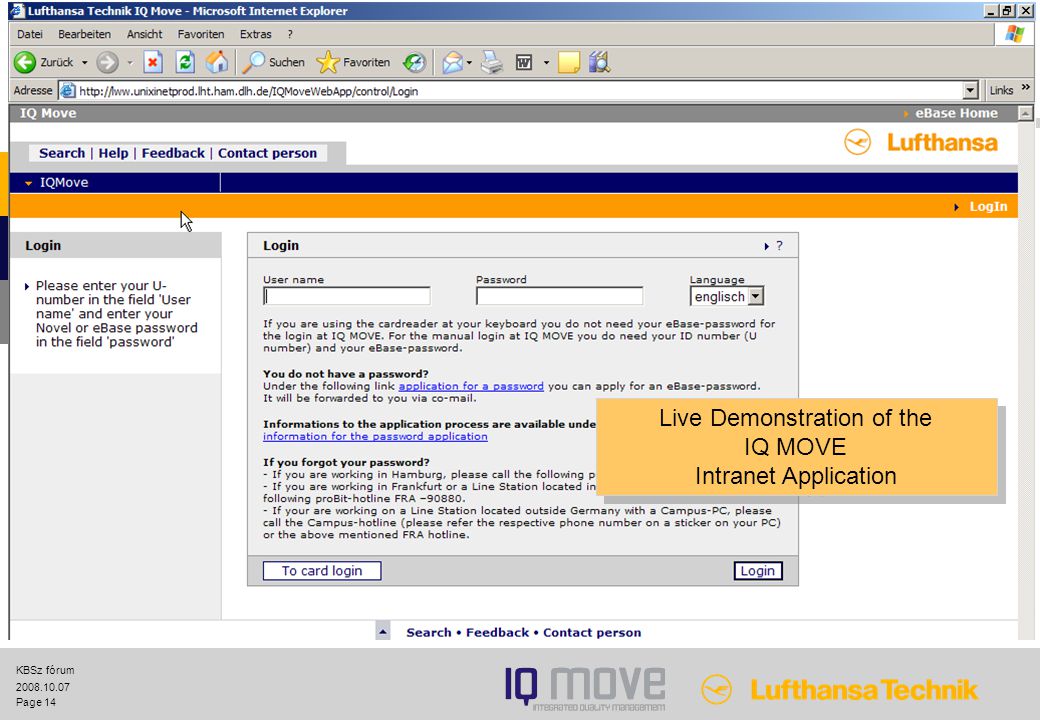Screen dimensions: 1040x720
Task: Click the Edit with Word toolbar icon
Action: pyautogui.click(x=524, y=62)
